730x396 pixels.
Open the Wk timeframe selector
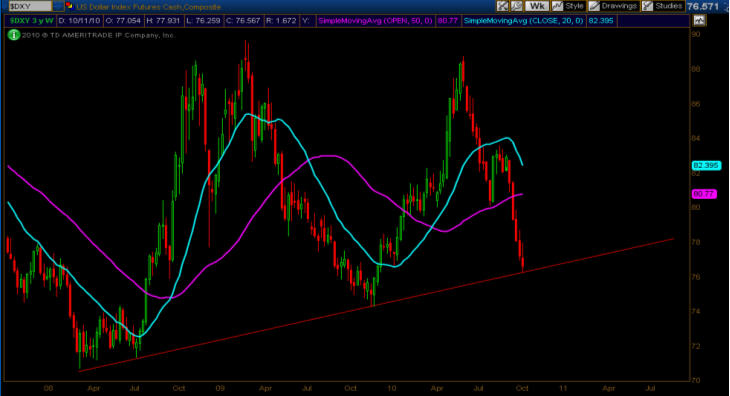tap(537, 6)
